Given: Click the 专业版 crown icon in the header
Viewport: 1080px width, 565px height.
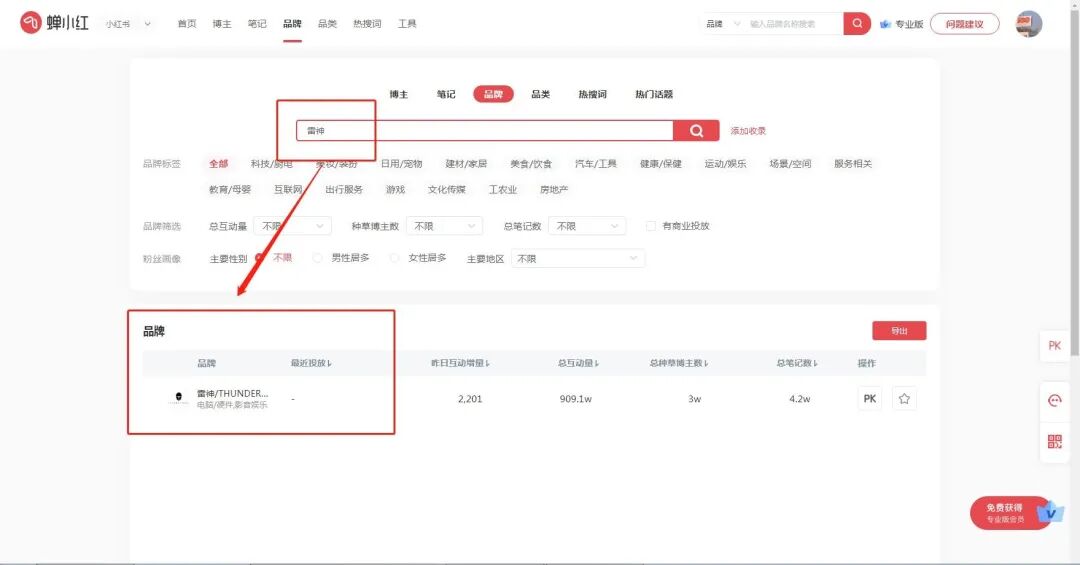Looking at the screenshot, I should pos(885,24).
